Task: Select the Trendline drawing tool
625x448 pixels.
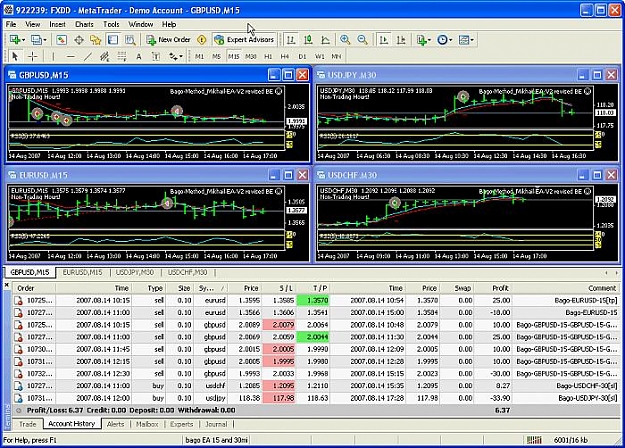Action: 88,56
